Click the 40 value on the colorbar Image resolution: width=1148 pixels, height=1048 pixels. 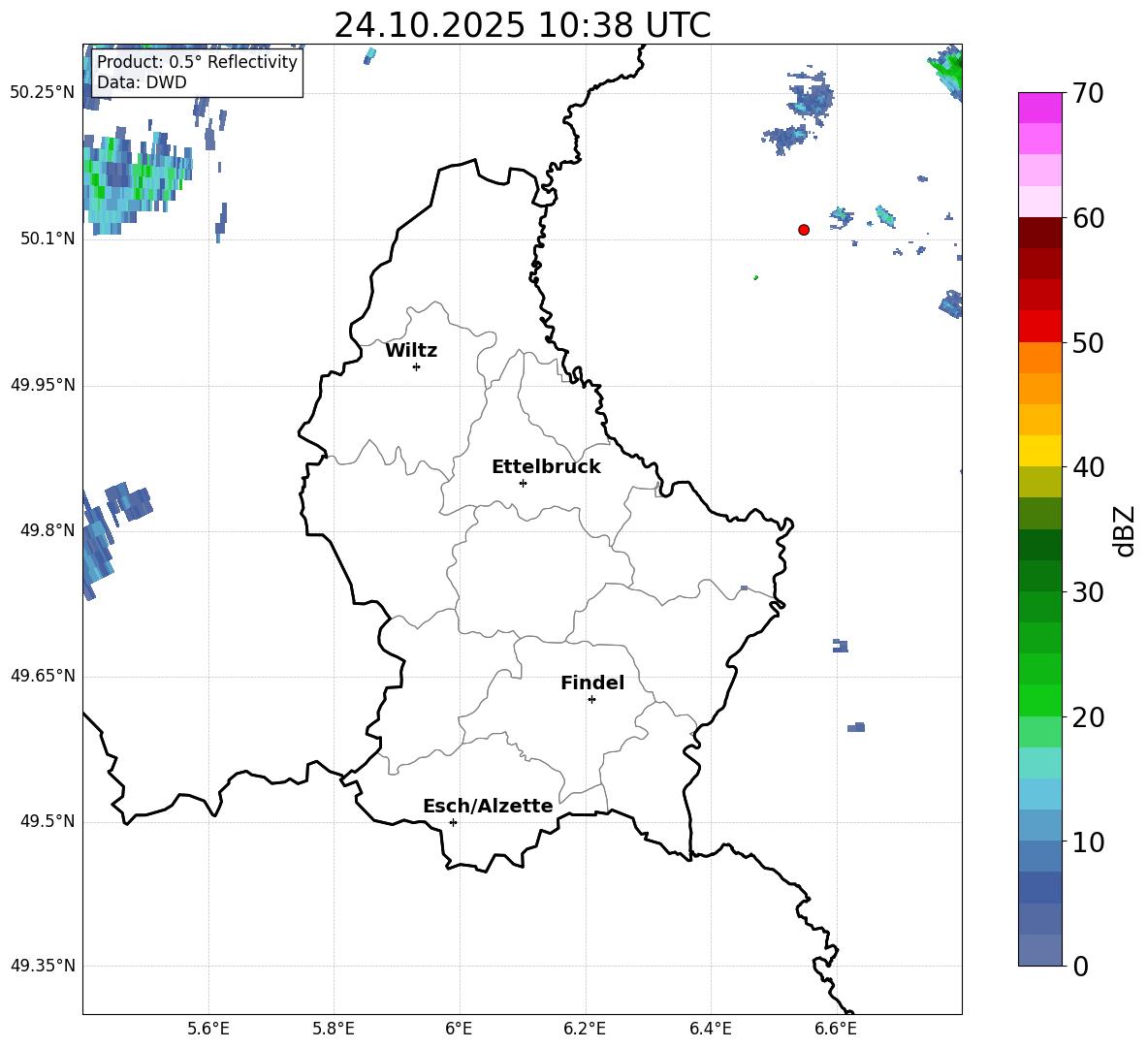point(1088,467)
